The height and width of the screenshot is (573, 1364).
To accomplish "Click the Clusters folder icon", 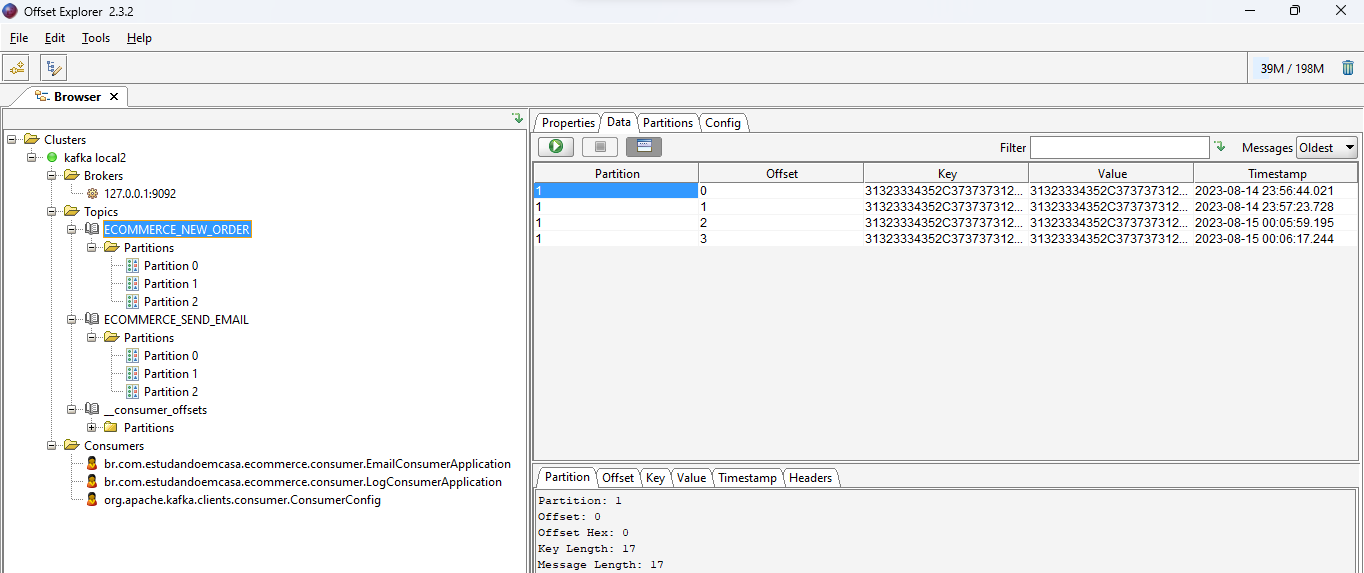I will click(x=31, y=140).
